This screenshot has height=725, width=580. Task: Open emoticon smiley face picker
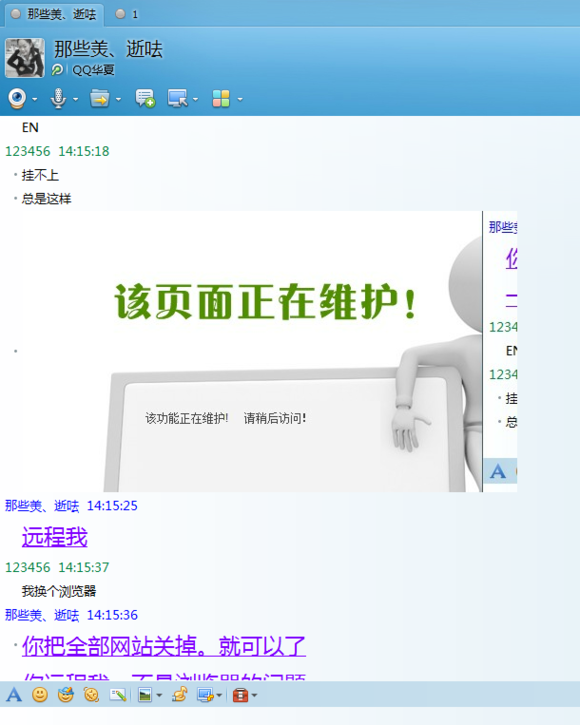[40, 695]
